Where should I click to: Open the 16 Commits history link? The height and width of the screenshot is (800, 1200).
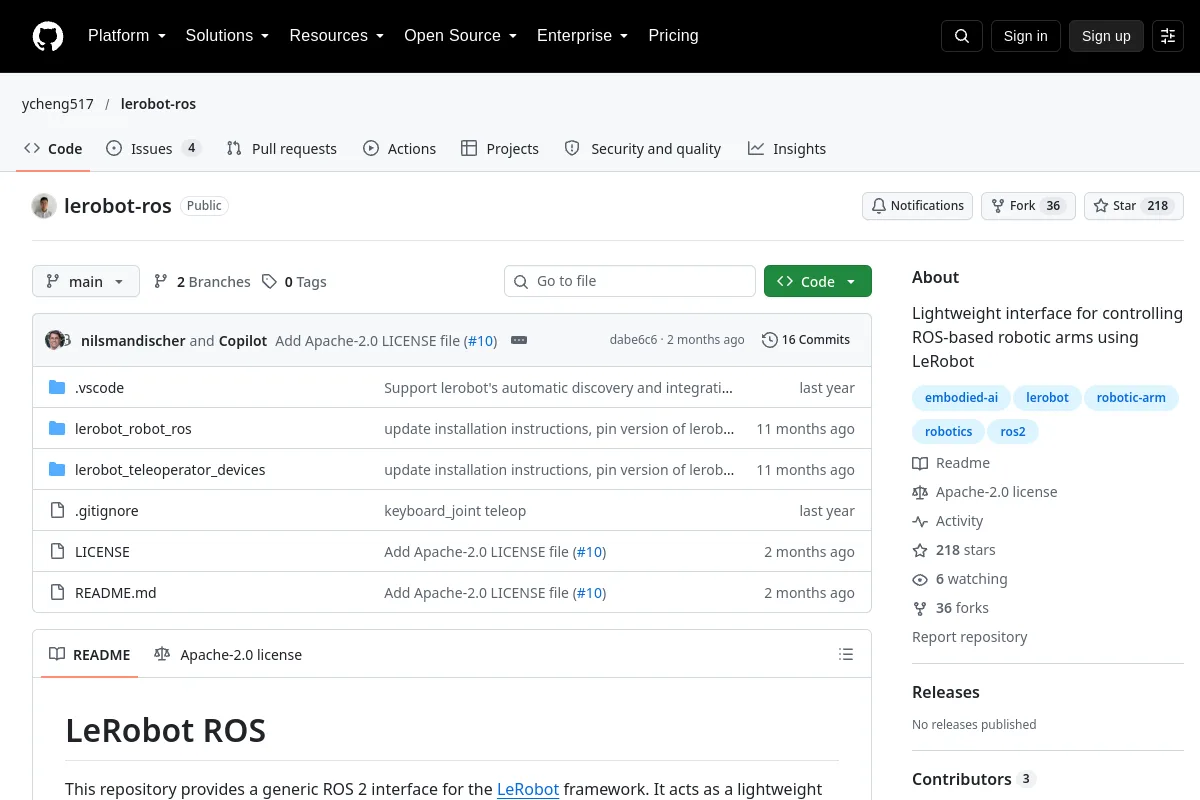tap(806, 340)
